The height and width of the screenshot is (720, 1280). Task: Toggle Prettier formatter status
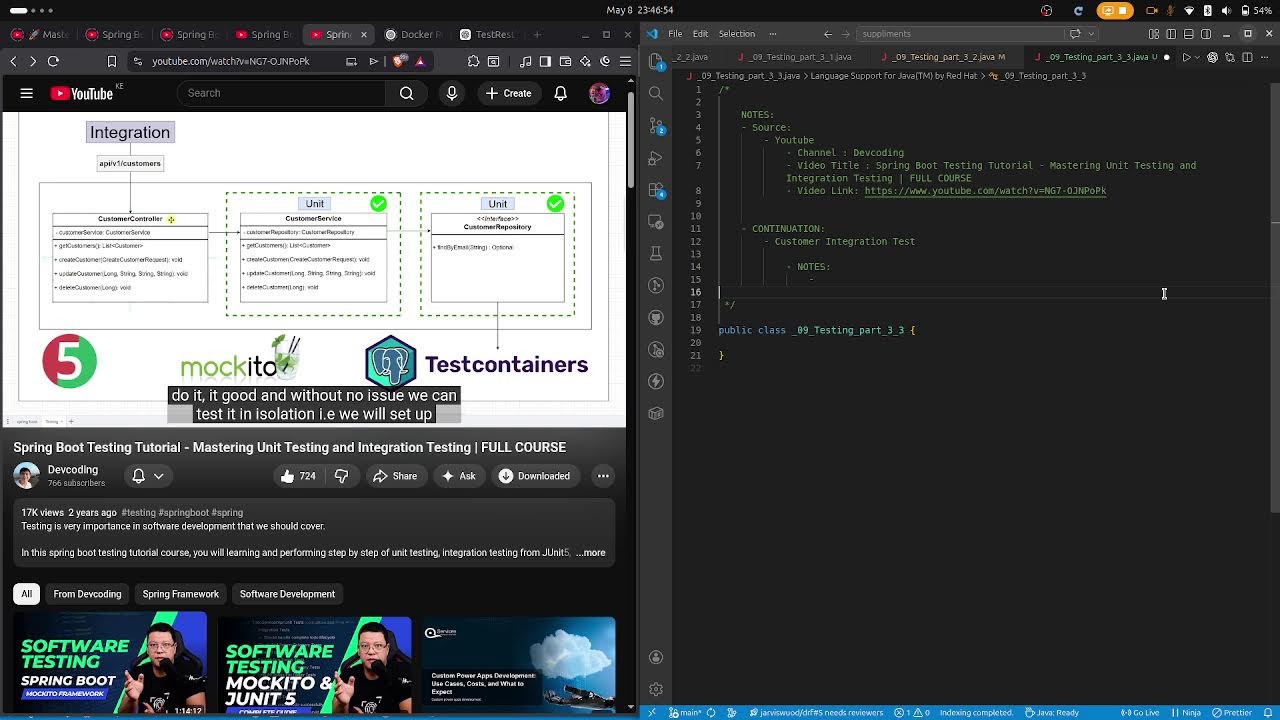(1232, 713)
